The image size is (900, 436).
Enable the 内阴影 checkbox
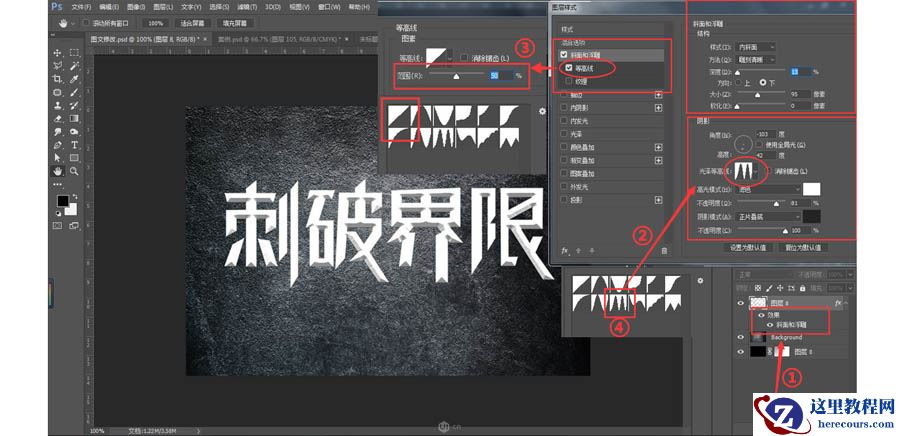(564, 108)
